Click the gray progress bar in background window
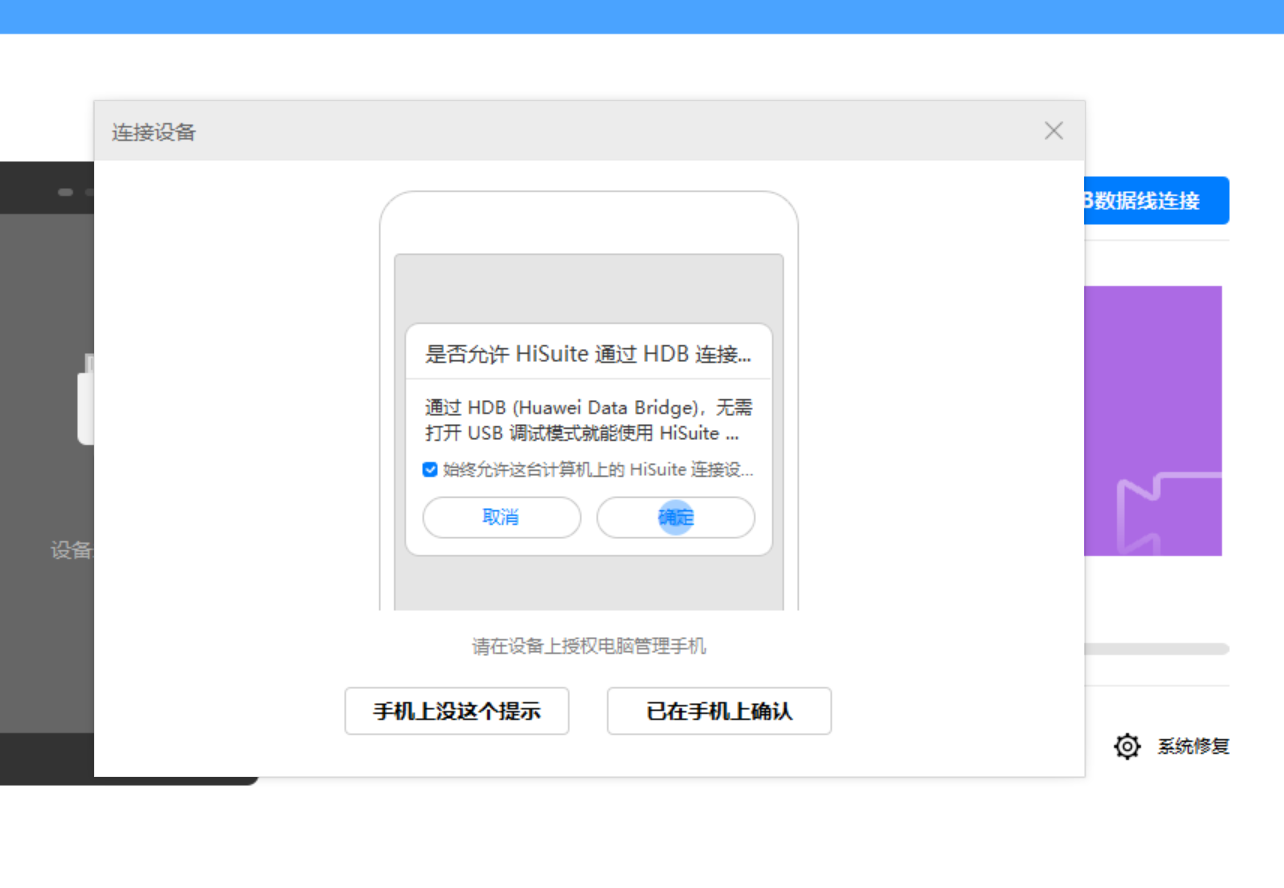The width and height of the screenshot is (1284, 888). click(1157, 649)
